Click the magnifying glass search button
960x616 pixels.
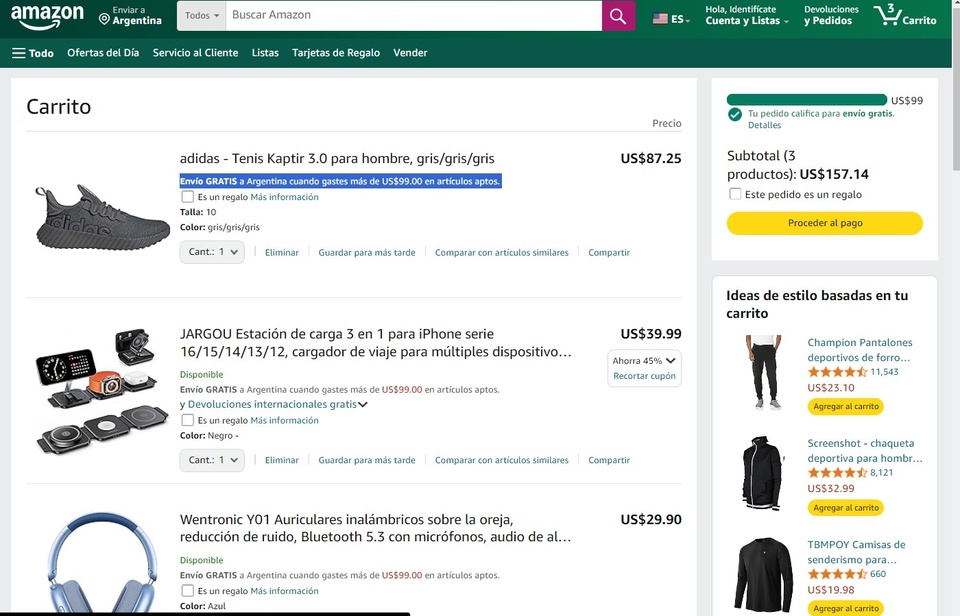point(618,16)
